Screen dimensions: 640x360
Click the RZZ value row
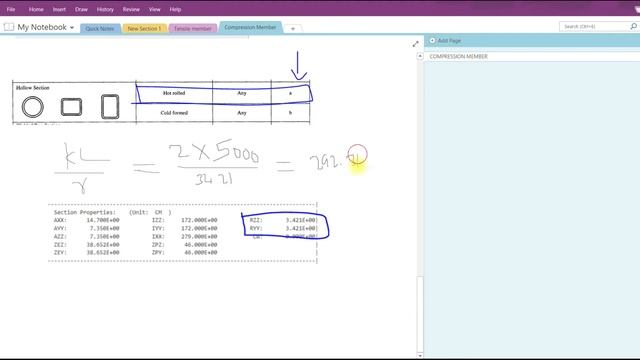pos(283,220)
